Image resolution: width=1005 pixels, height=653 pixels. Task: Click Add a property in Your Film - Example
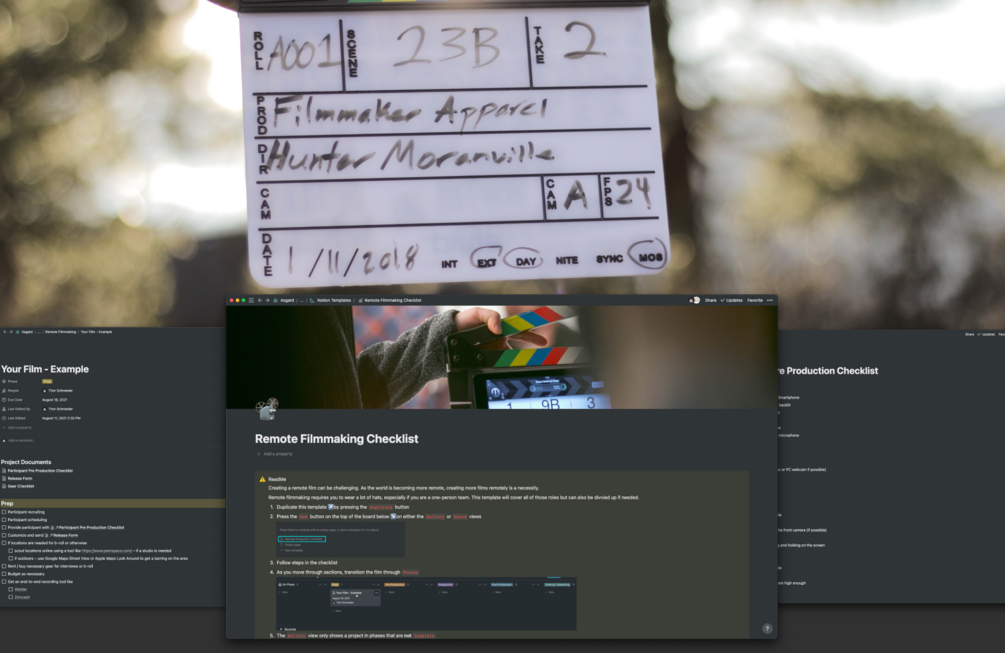point(17,427)
